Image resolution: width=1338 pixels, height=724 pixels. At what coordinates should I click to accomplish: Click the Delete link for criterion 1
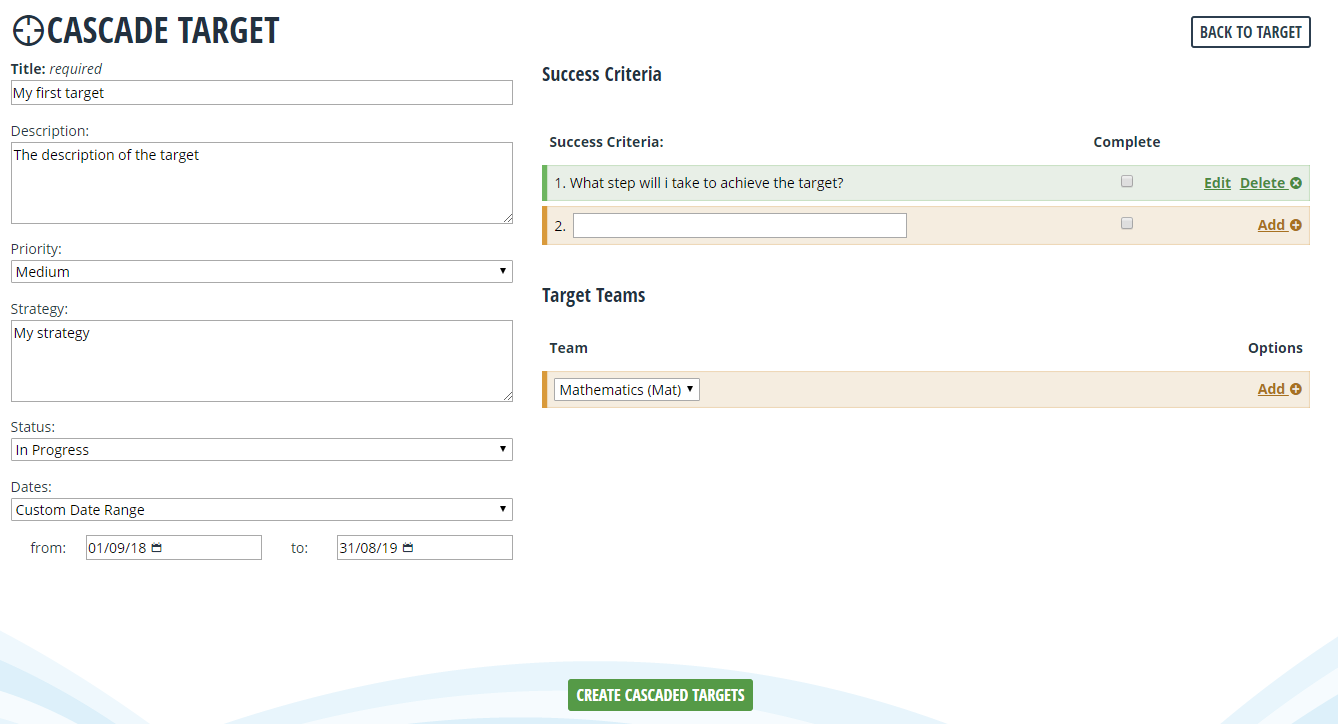[x=1262, y=183]
